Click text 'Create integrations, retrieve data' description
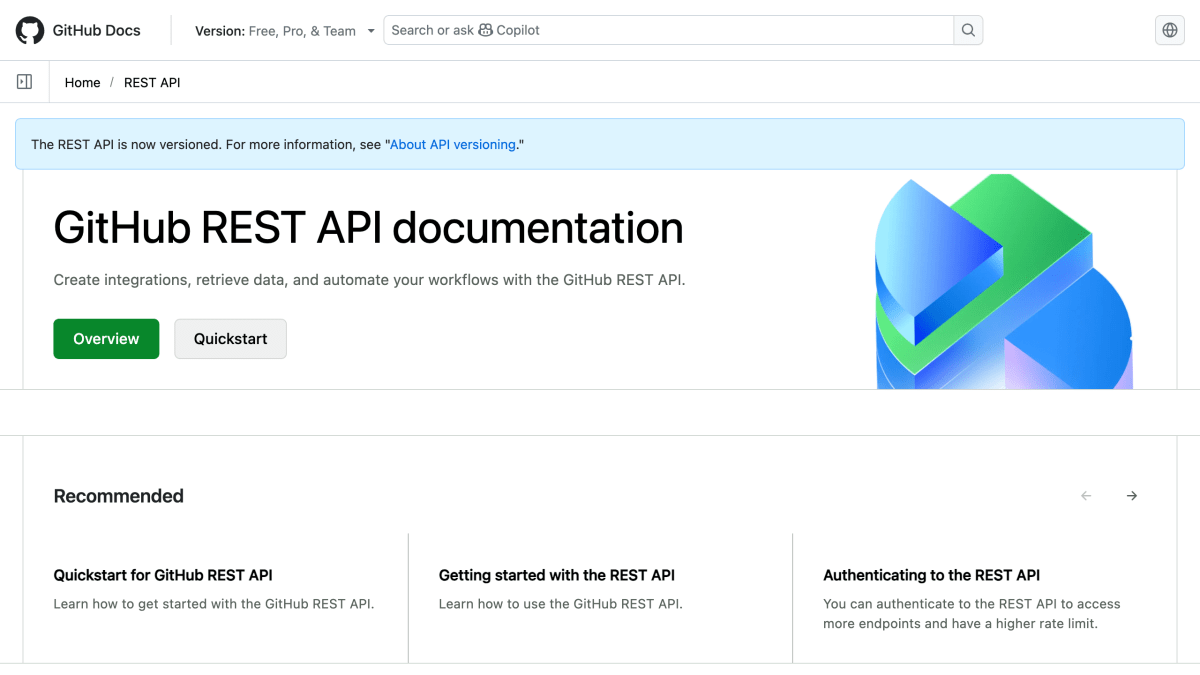The height and width of the screenshot is (675, 1200). pyautogui.click(x=369, y=280)
